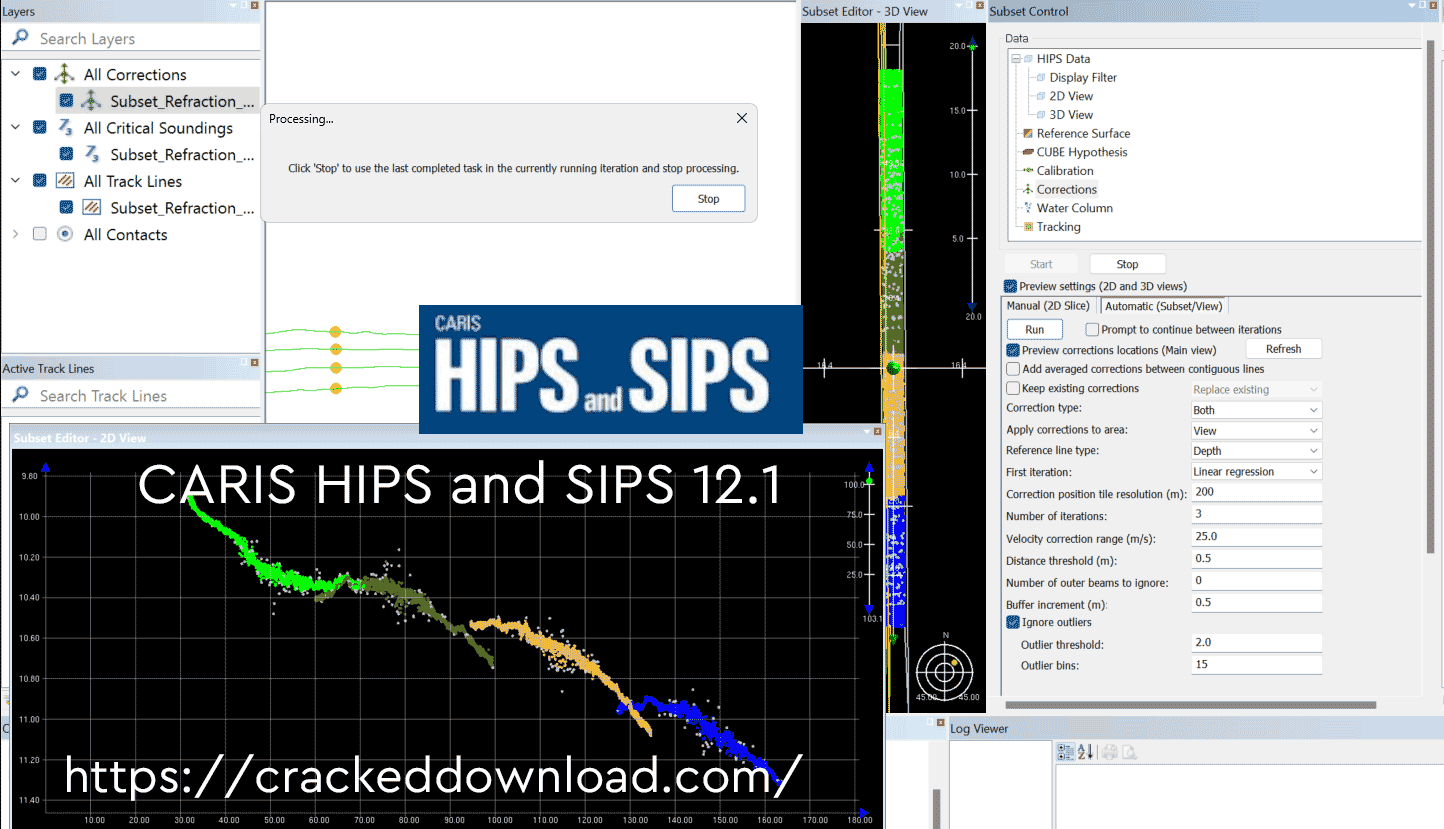Select 2D View in the Data tree

coord(1071,96)
